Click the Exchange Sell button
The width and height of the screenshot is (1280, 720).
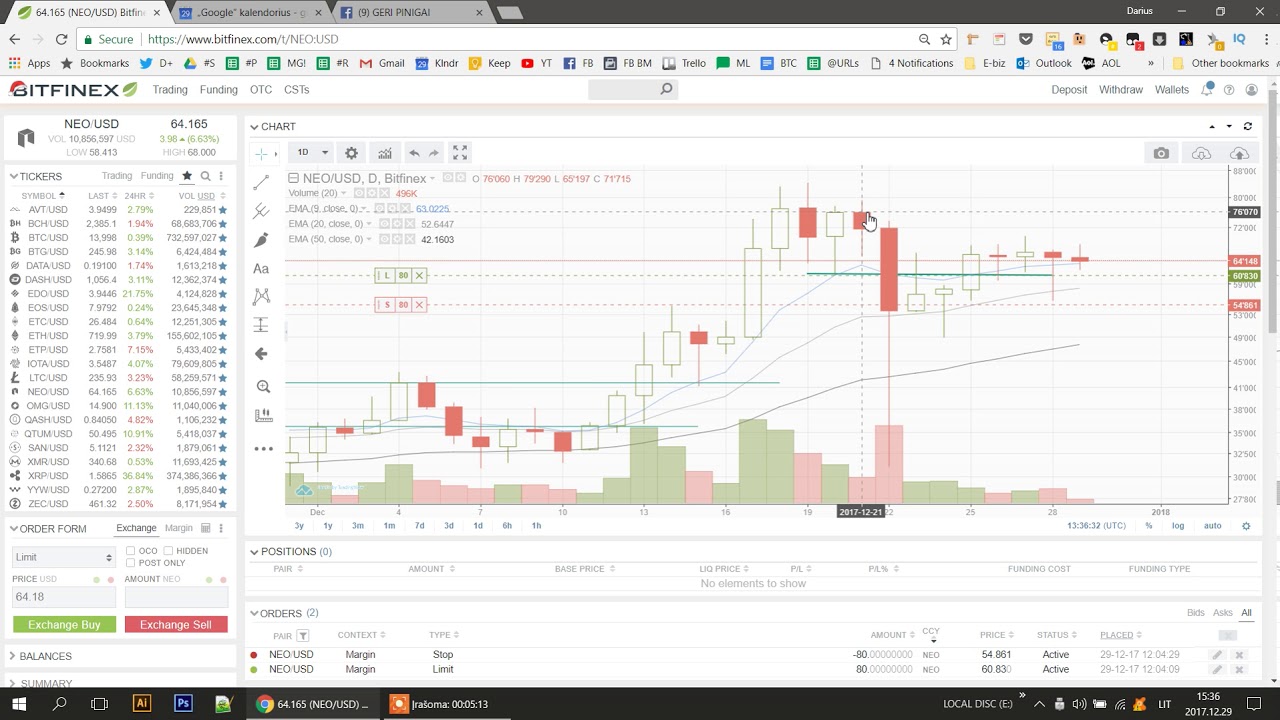pyautogui.click(x=176, y=624)
